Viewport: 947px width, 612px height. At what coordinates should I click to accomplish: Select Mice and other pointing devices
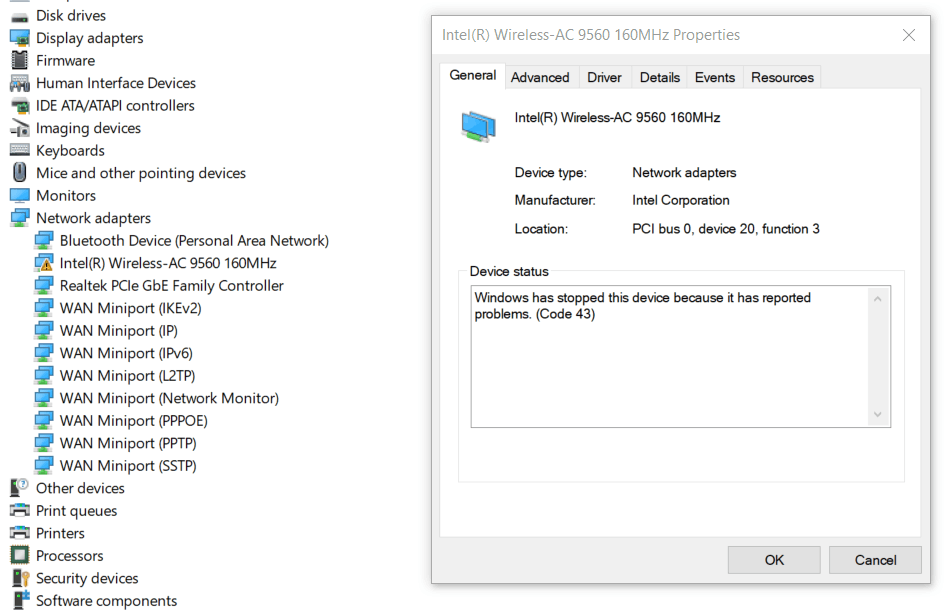141,173
